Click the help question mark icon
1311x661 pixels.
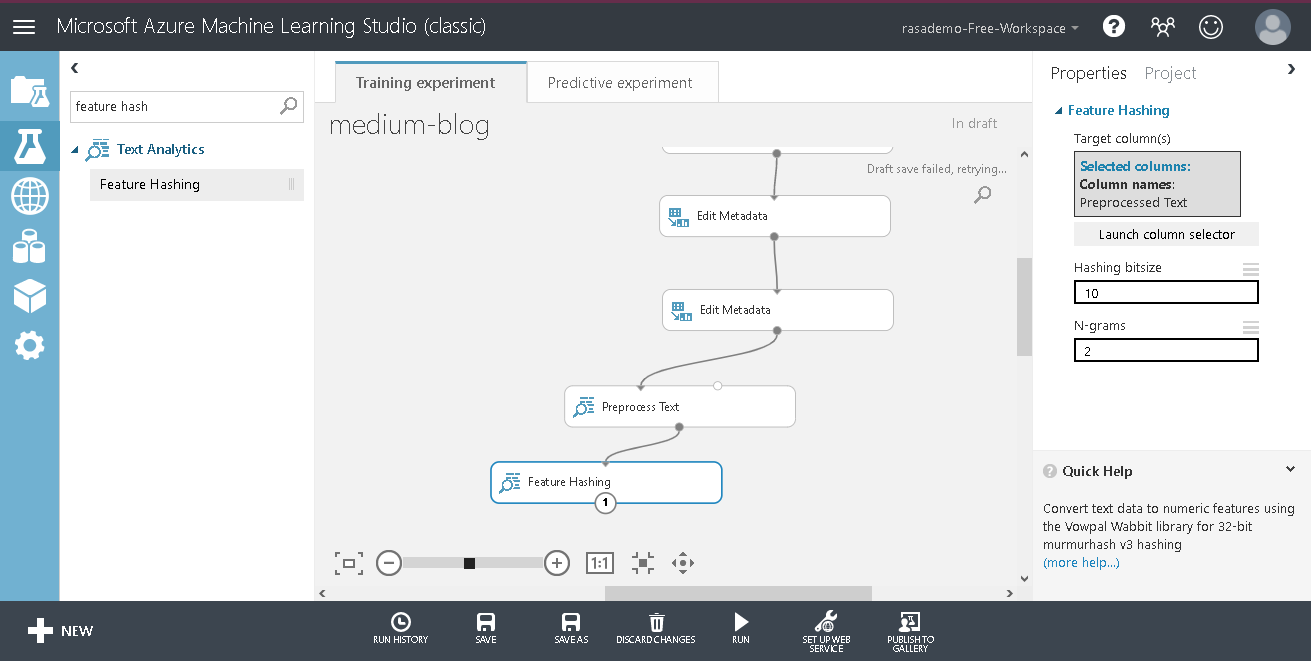(1114, 27)
